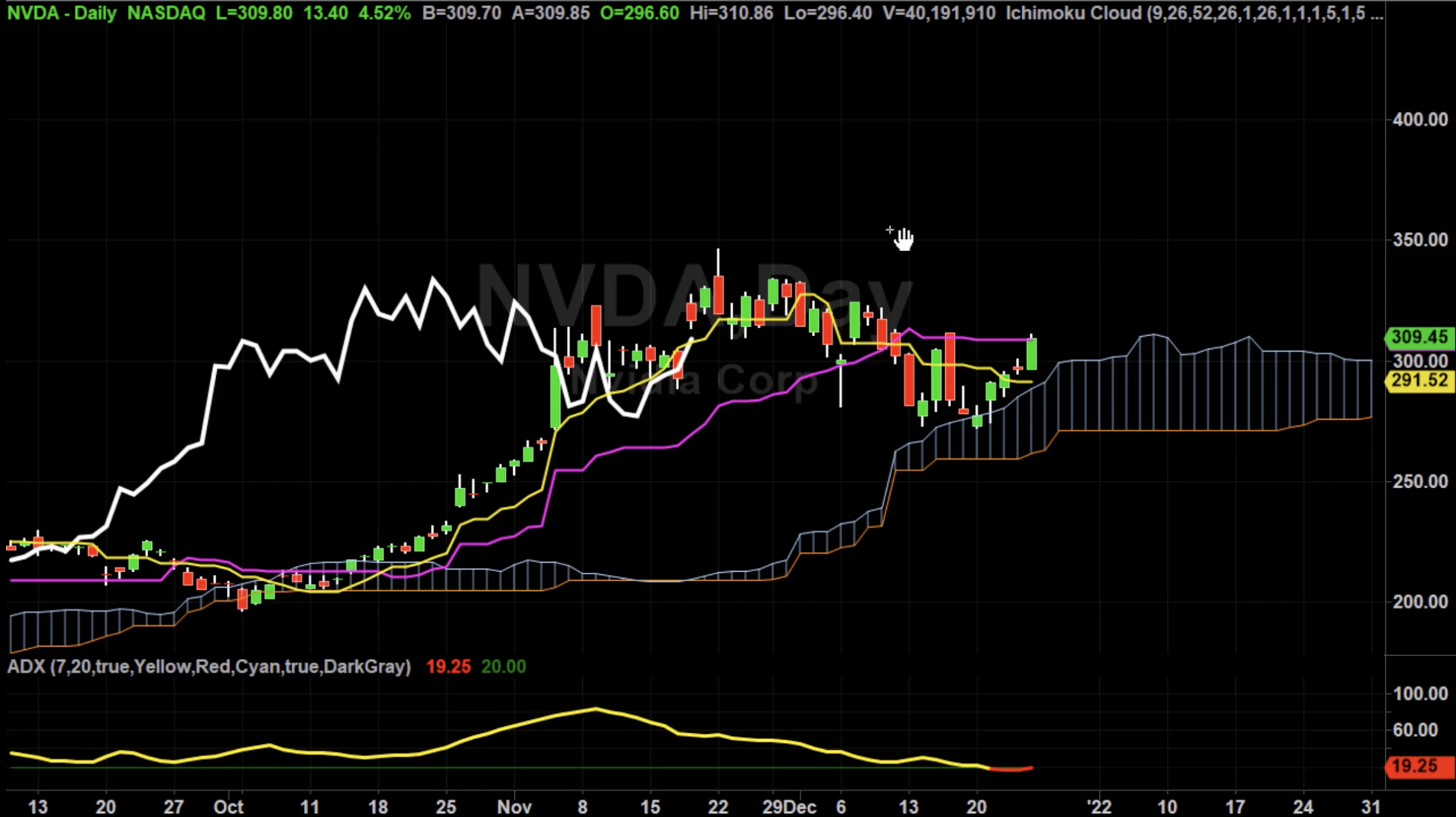
Task: Click the green 309.45 price tag
Action: click(1419, 337)
